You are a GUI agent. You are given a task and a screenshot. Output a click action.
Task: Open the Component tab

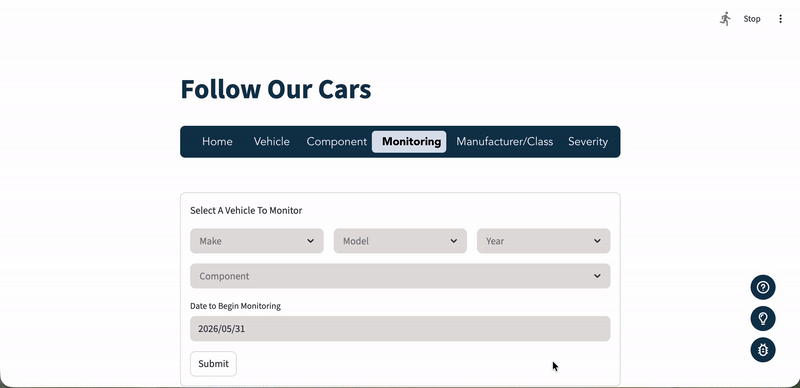337,141
